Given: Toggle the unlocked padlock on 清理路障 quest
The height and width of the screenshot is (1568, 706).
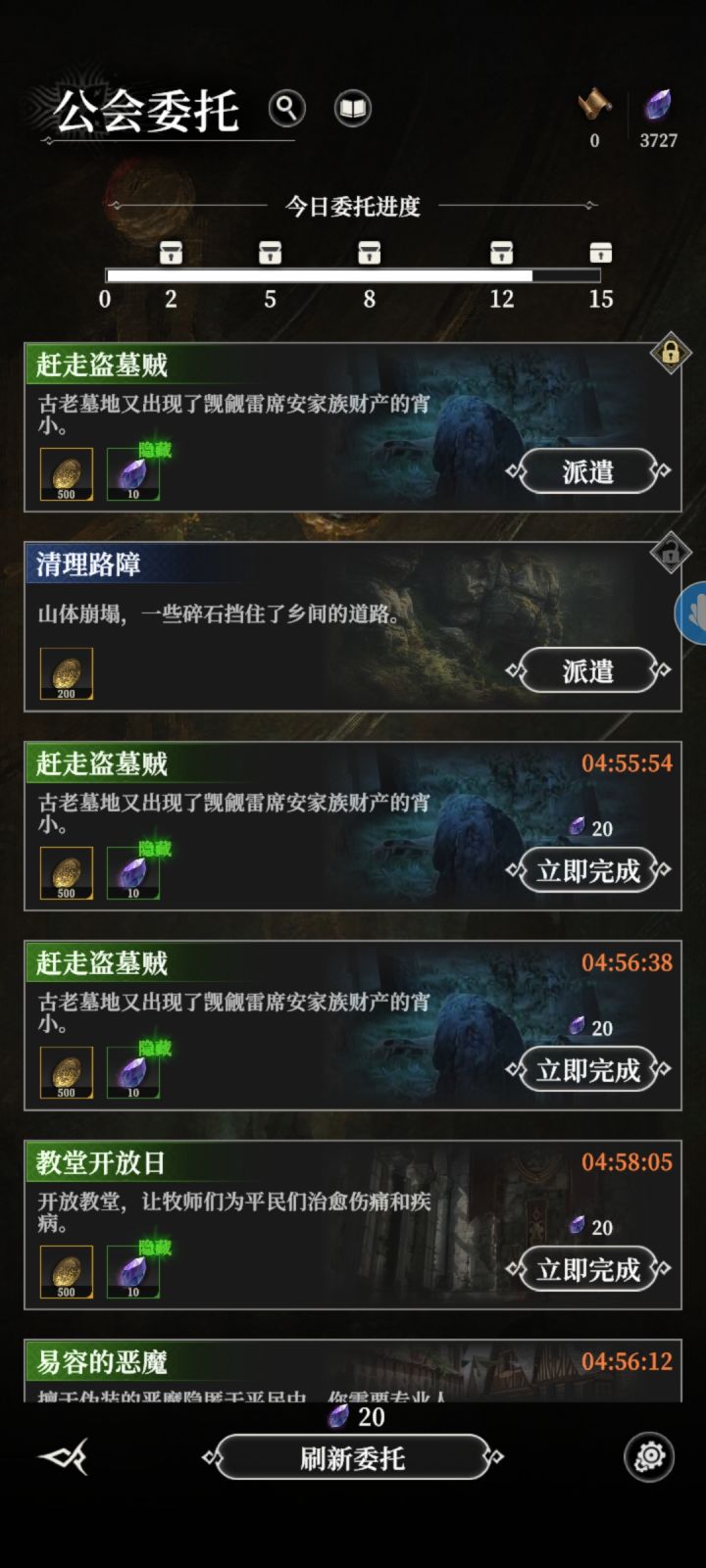Looking at the screenshot, I should pos(671,554).
